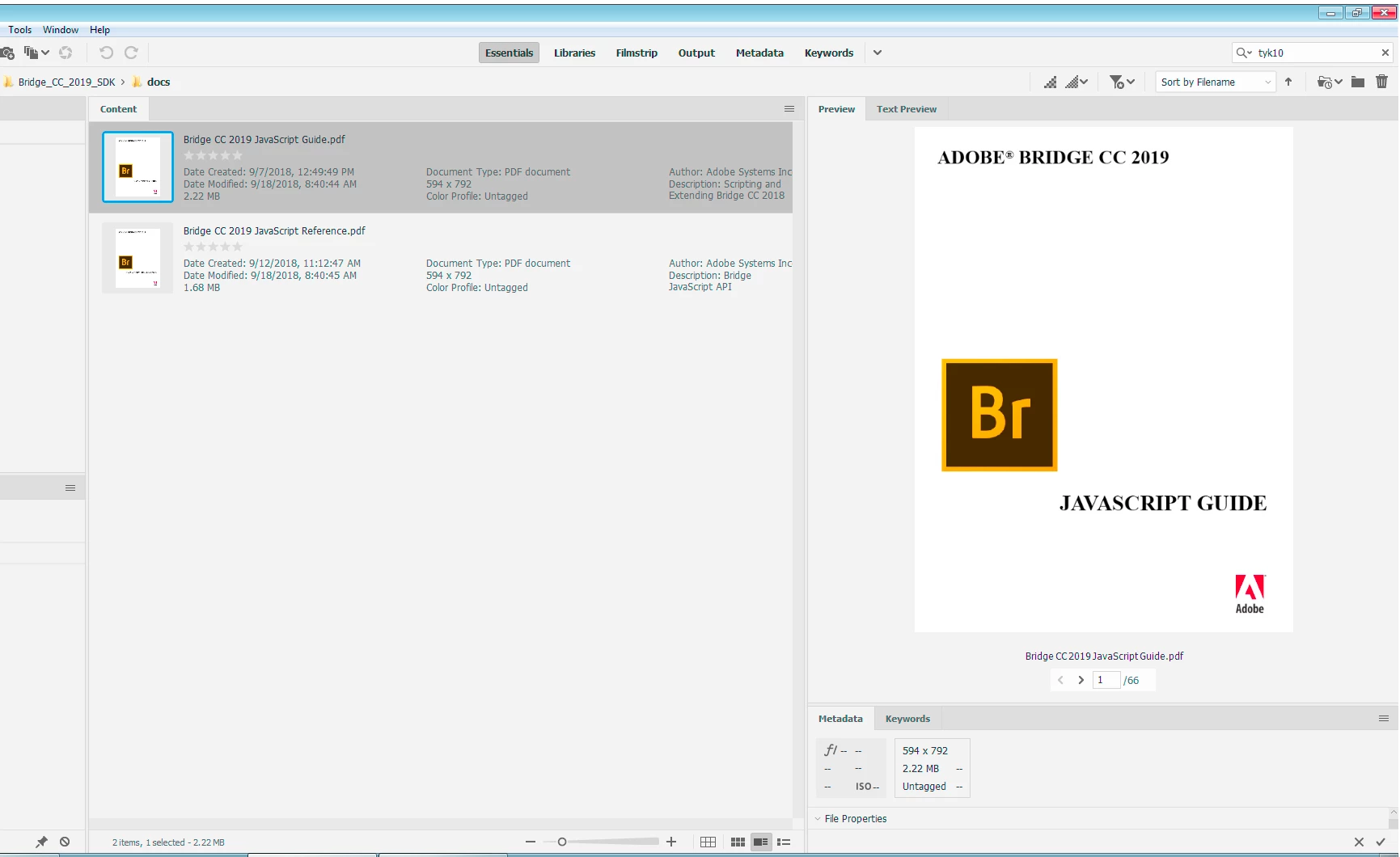Image resolution: width=1400 pixels, height=857 pixels.
Task: Click the Open in Camera Raw aperture icon
Action: 66,53
